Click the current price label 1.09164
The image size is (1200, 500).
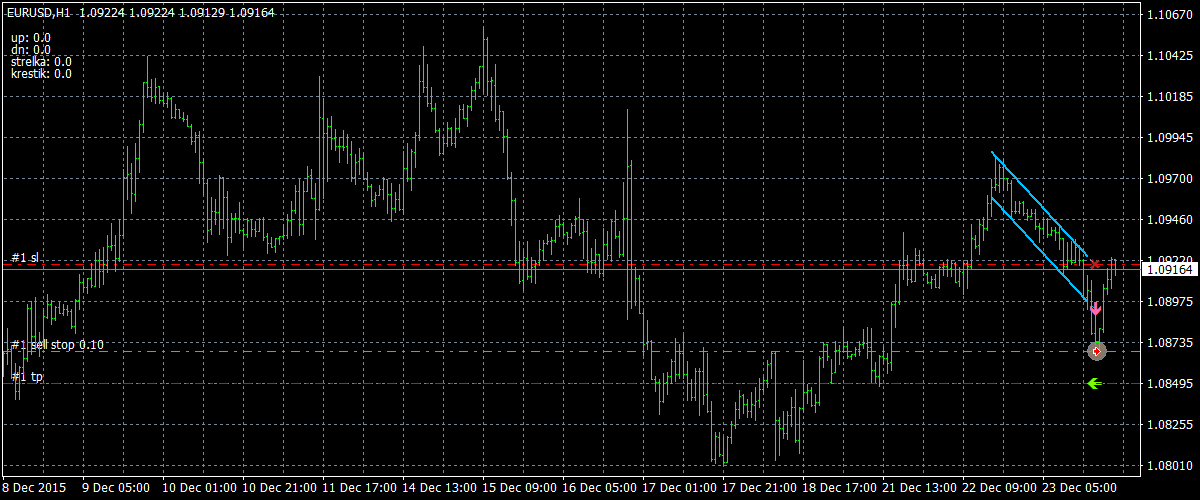(1170, 269)
